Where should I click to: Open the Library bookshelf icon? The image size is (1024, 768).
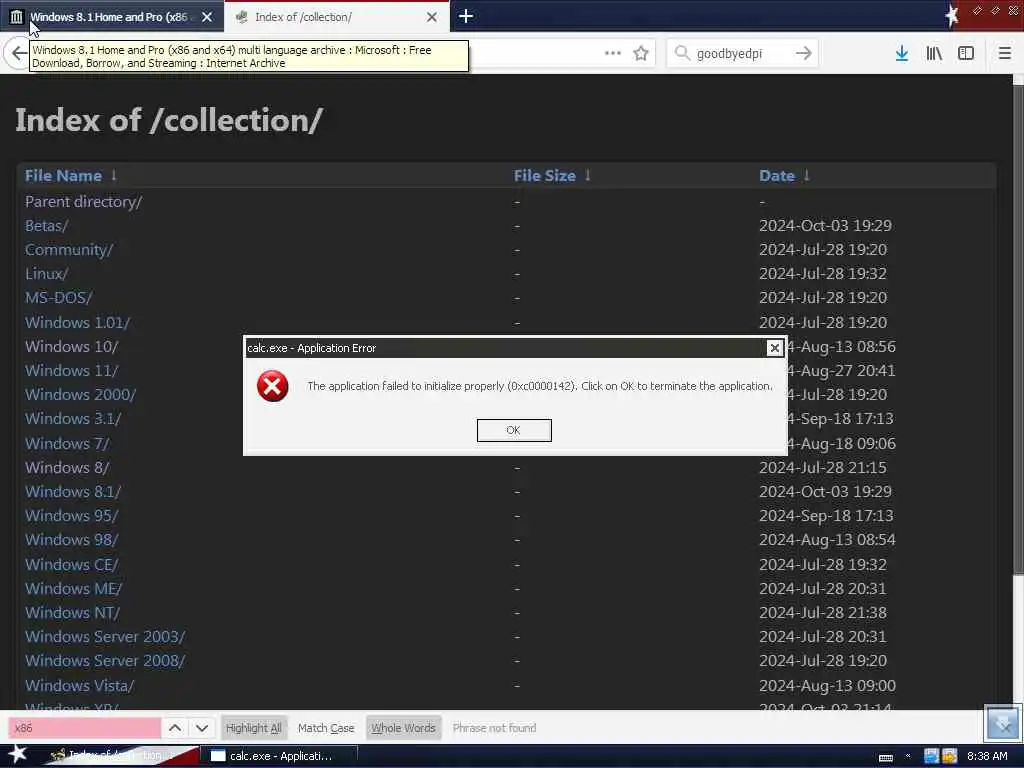[934, 53]
